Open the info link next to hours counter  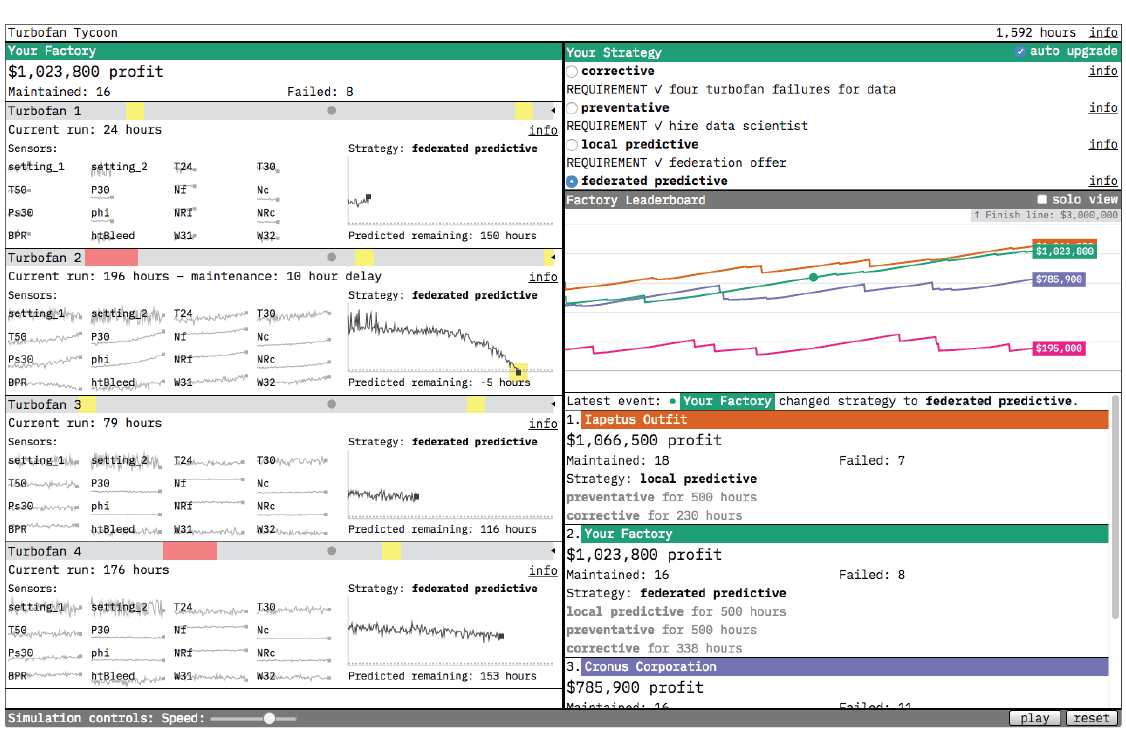coord(1103,32)
